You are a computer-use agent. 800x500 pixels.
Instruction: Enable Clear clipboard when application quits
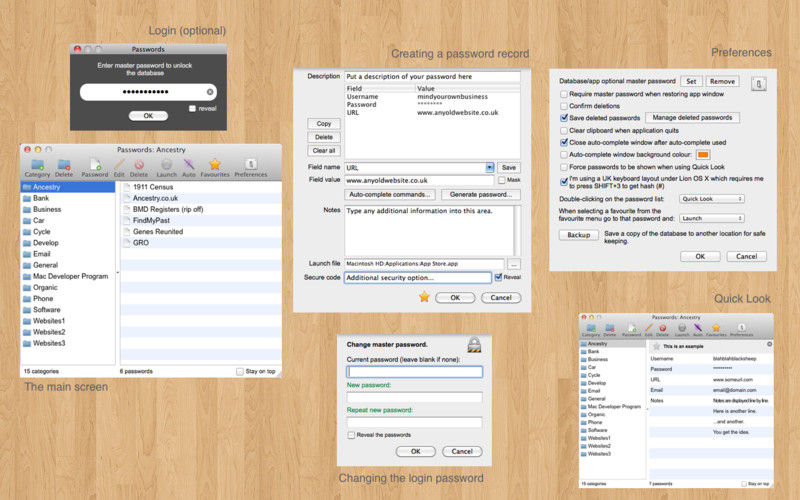[x=564, y=131]
